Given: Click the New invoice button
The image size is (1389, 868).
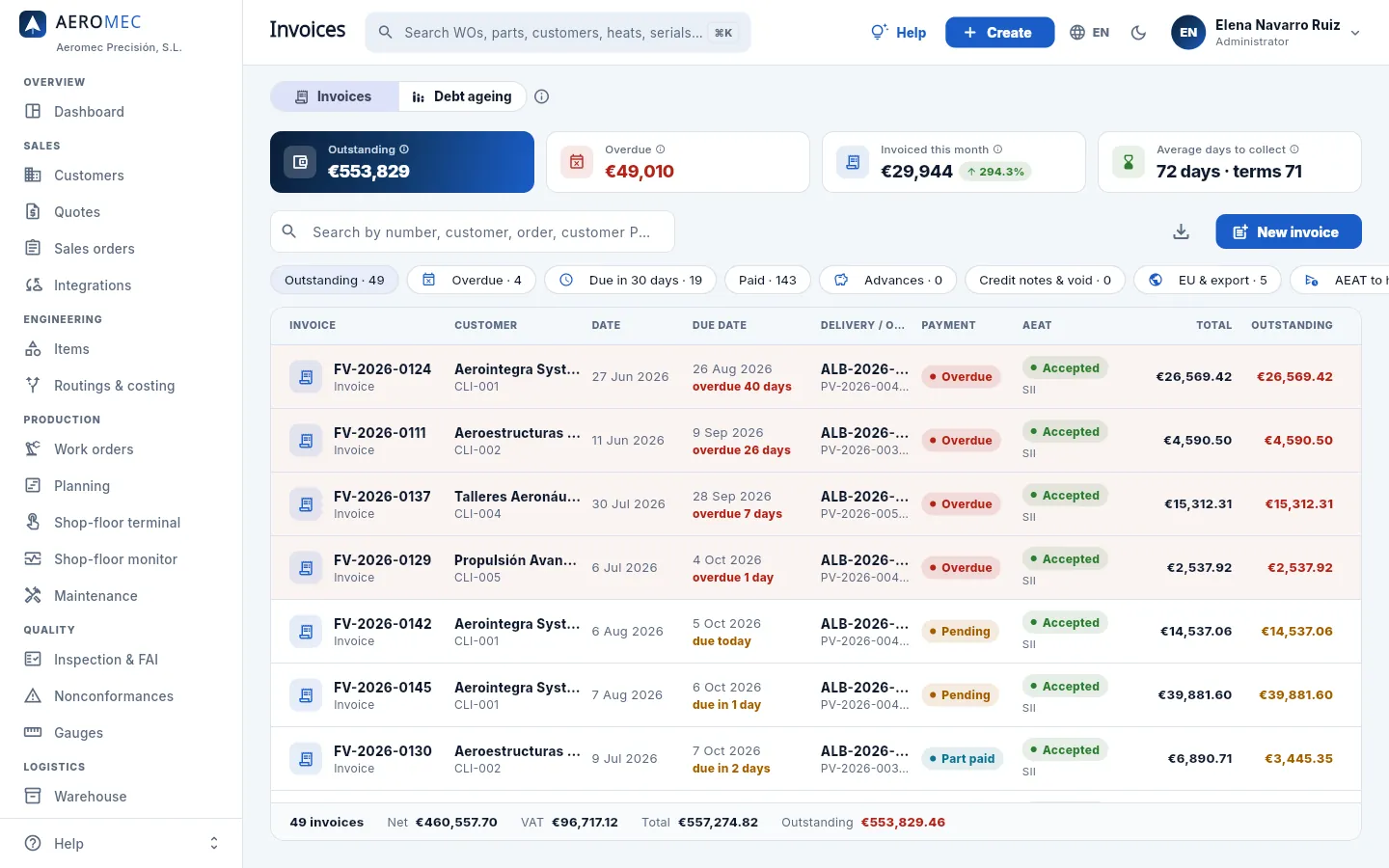Looking at the screenshot, I should [1289, 231].
